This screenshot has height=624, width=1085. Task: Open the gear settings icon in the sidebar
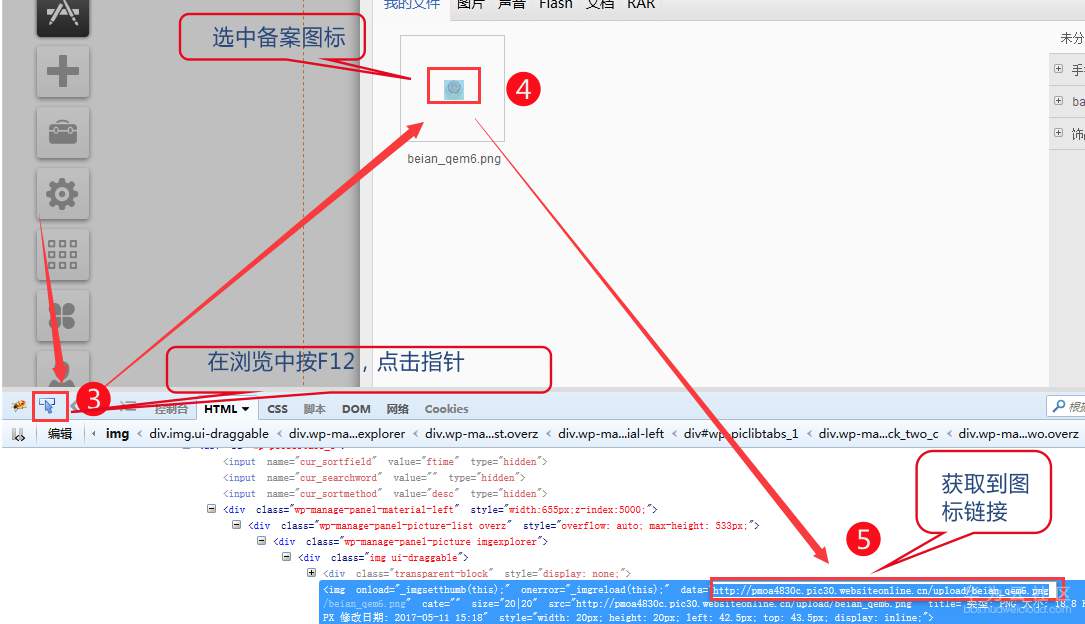[63, 193]
